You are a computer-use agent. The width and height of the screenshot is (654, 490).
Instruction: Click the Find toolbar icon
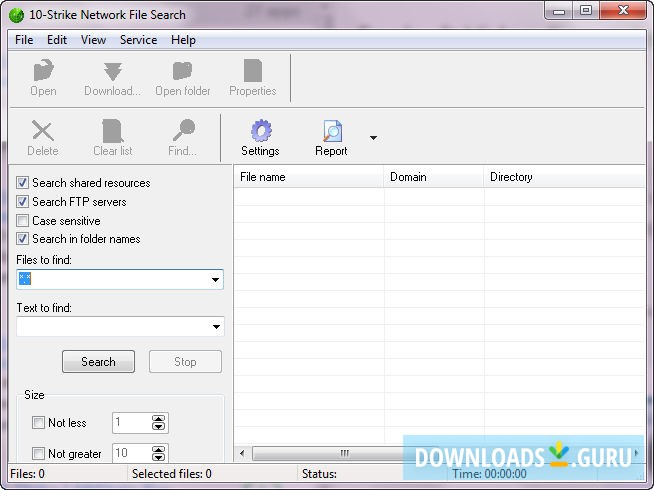pos(183,130)
